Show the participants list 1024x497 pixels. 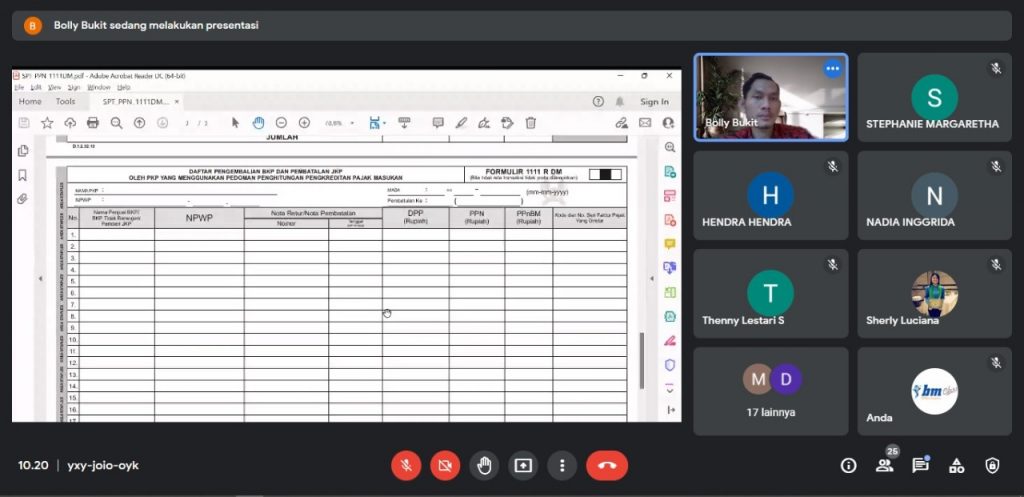(884, 466)
